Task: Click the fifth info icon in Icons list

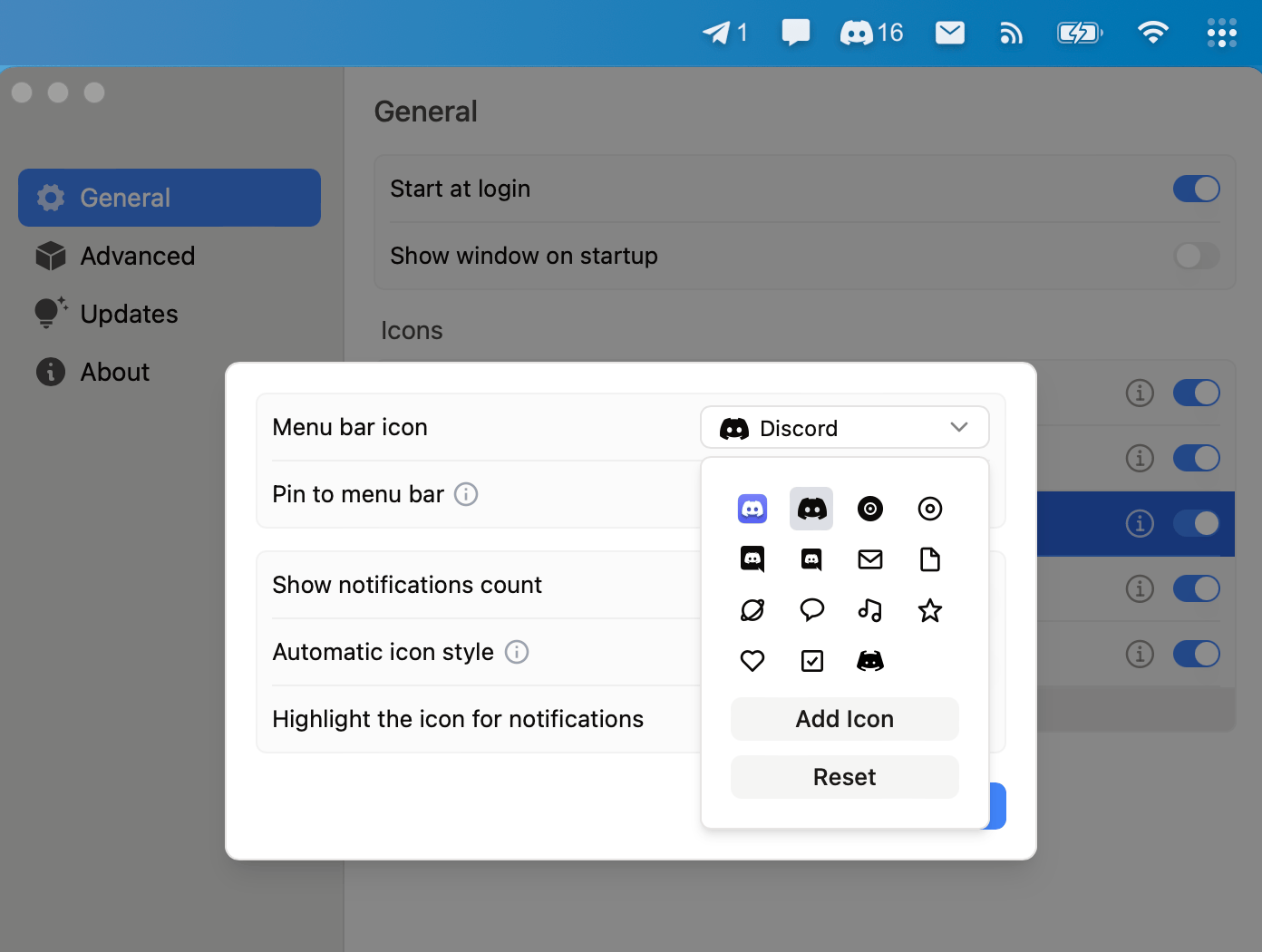Action: click(x=1140, y=654)
